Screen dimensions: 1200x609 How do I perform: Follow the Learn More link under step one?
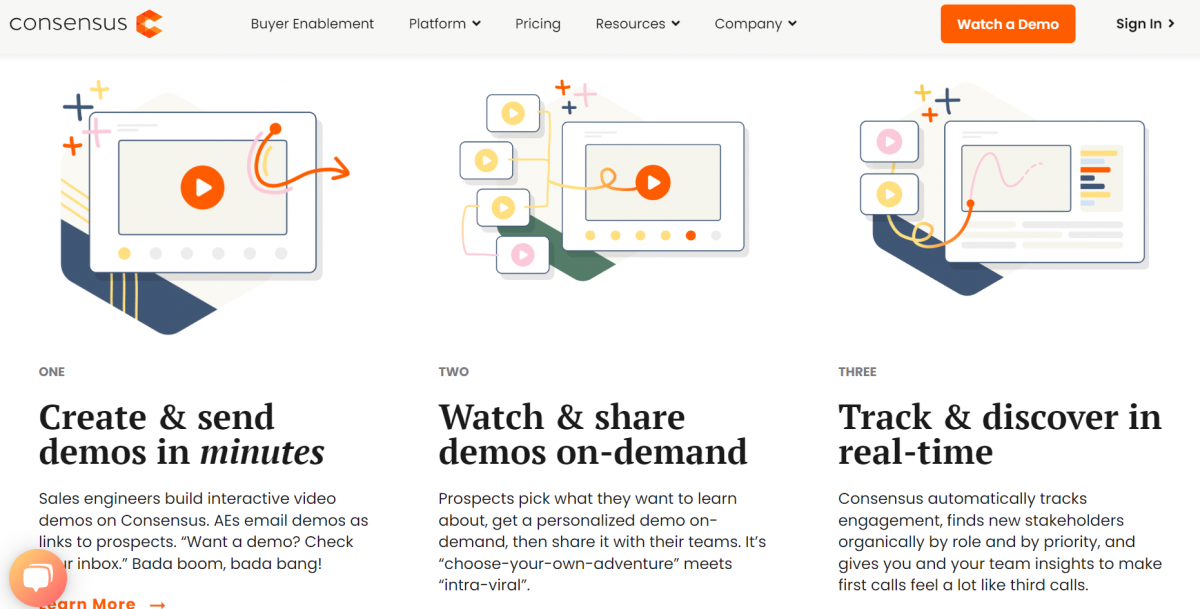(102, 603)
